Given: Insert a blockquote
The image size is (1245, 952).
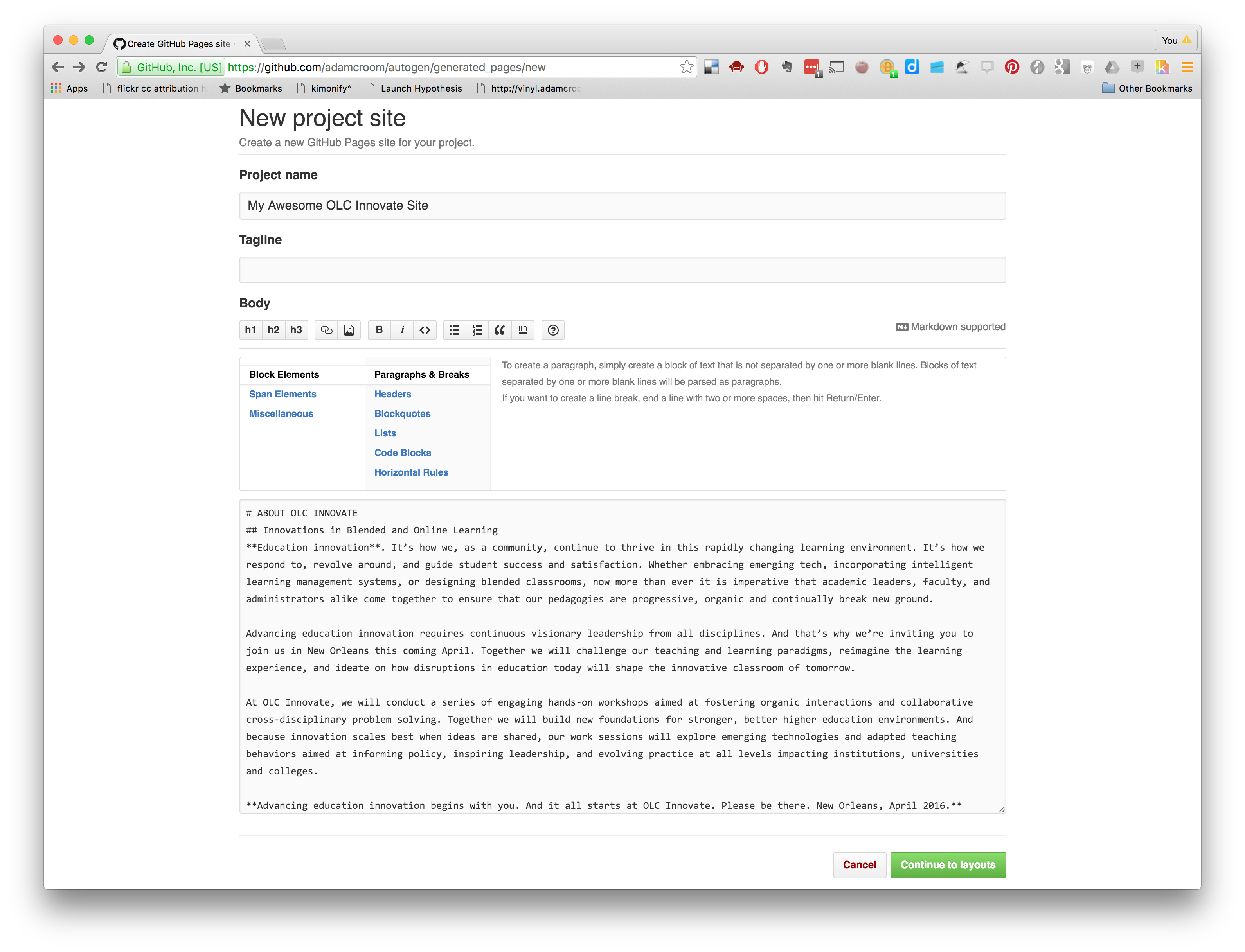Looking at the screenshot, I should click(500, 330).
